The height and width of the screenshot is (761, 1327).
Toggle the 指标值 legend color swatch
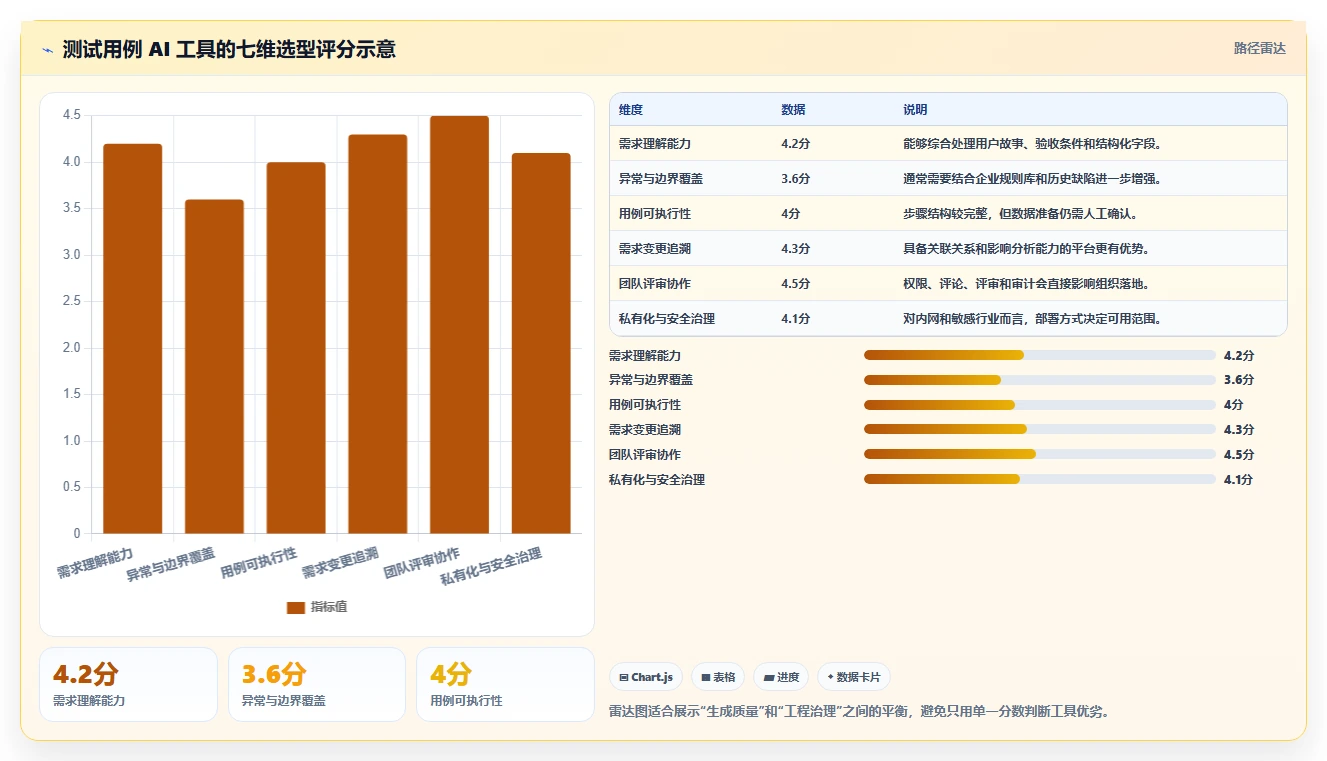(295, 607)
